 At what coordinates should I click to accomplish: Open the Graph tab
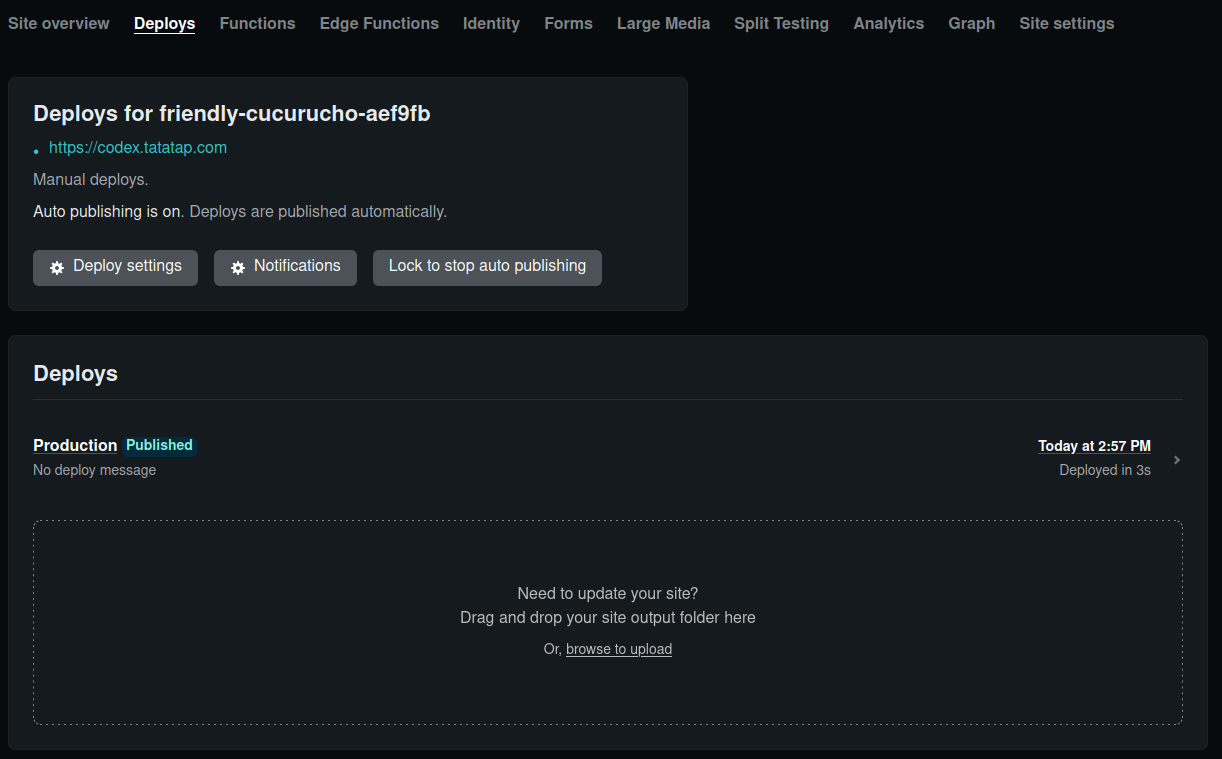pos(971,23)
